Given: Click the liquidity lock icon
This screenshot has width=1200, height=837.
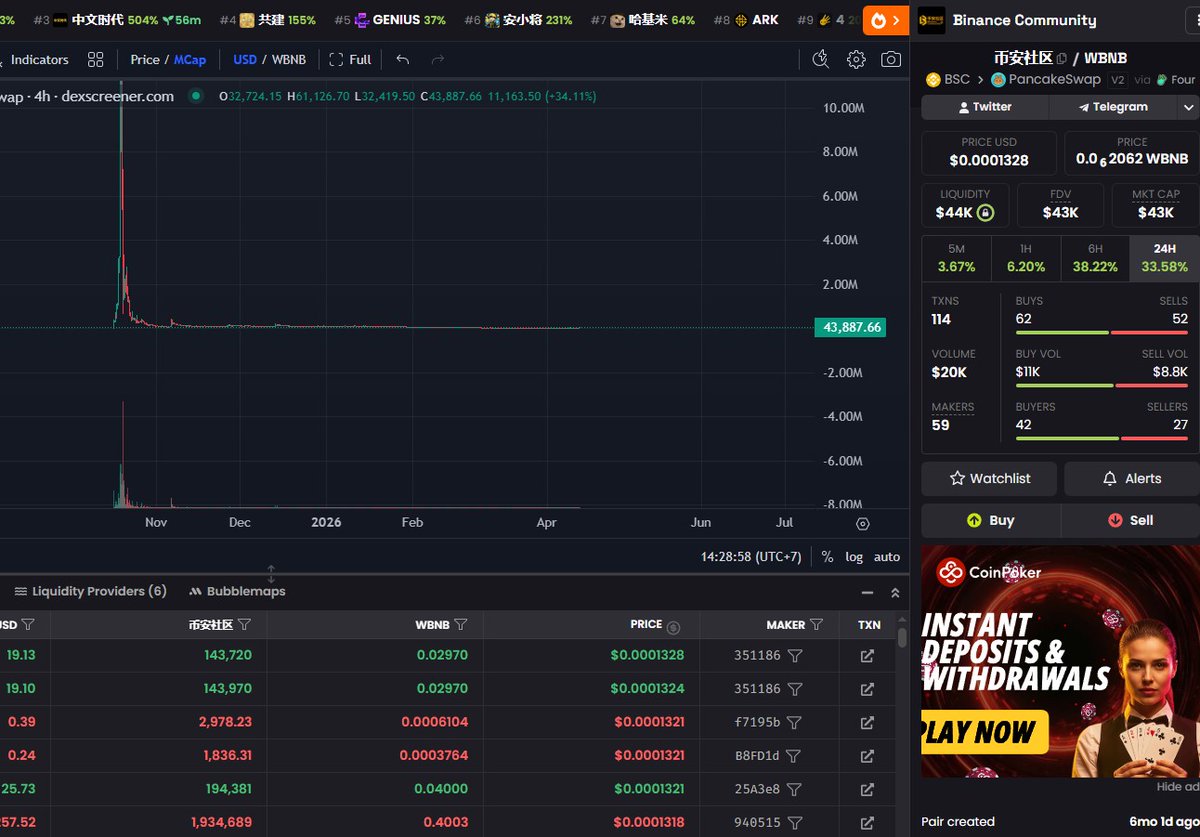Looking at the screenshot, I should 985,212.
